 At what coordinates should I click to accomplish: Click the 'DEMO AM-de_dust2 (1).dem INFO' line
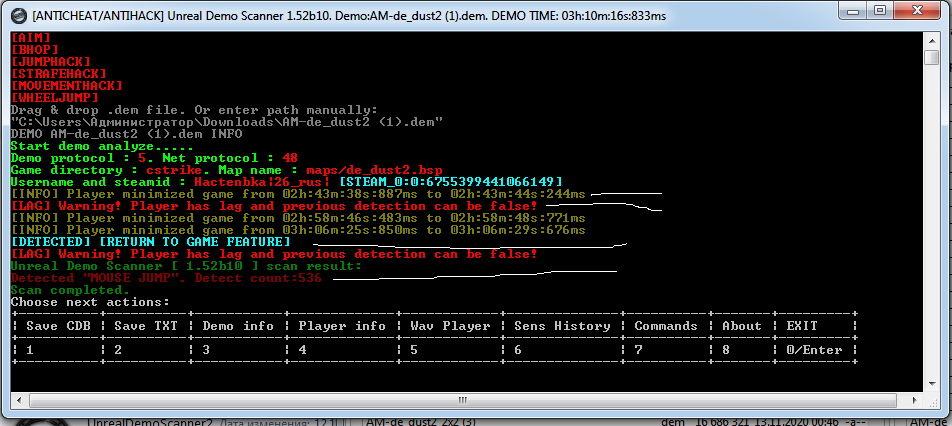[x=126, y=134]
